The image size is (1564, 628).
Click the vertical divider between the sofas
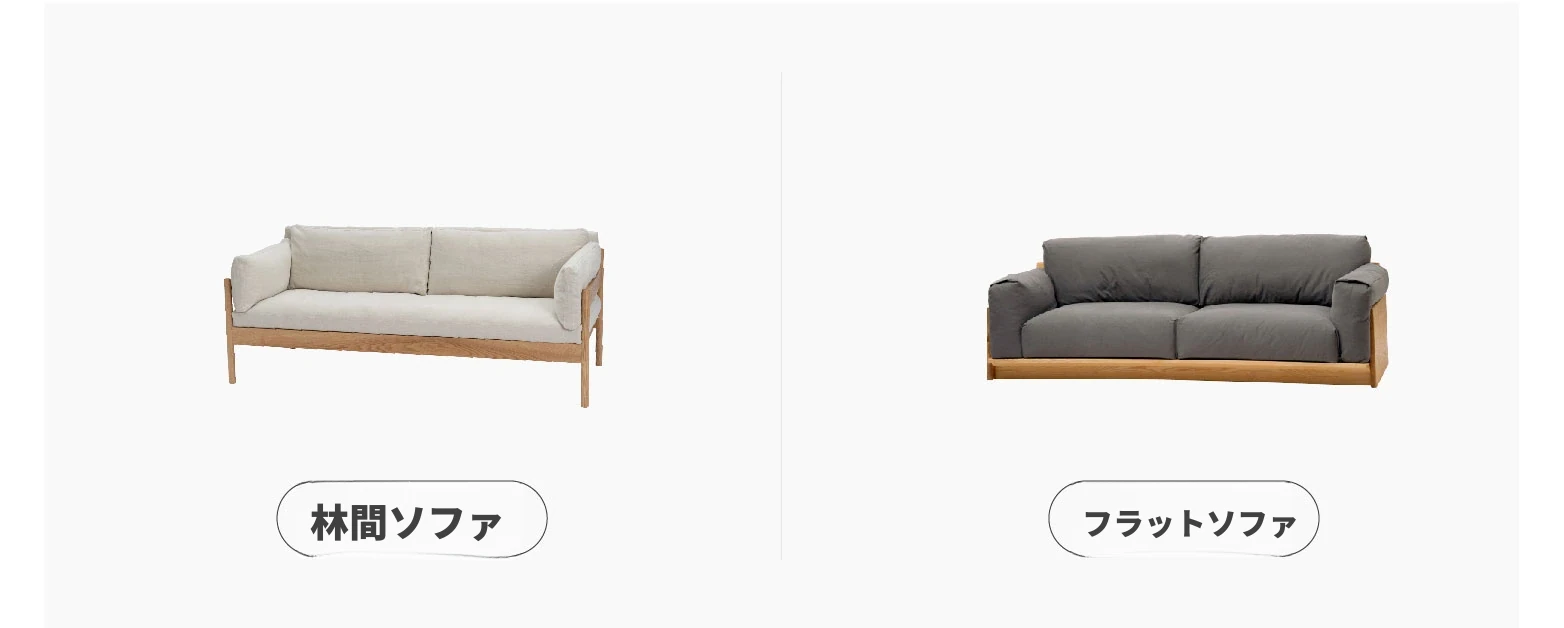[781, 315]
